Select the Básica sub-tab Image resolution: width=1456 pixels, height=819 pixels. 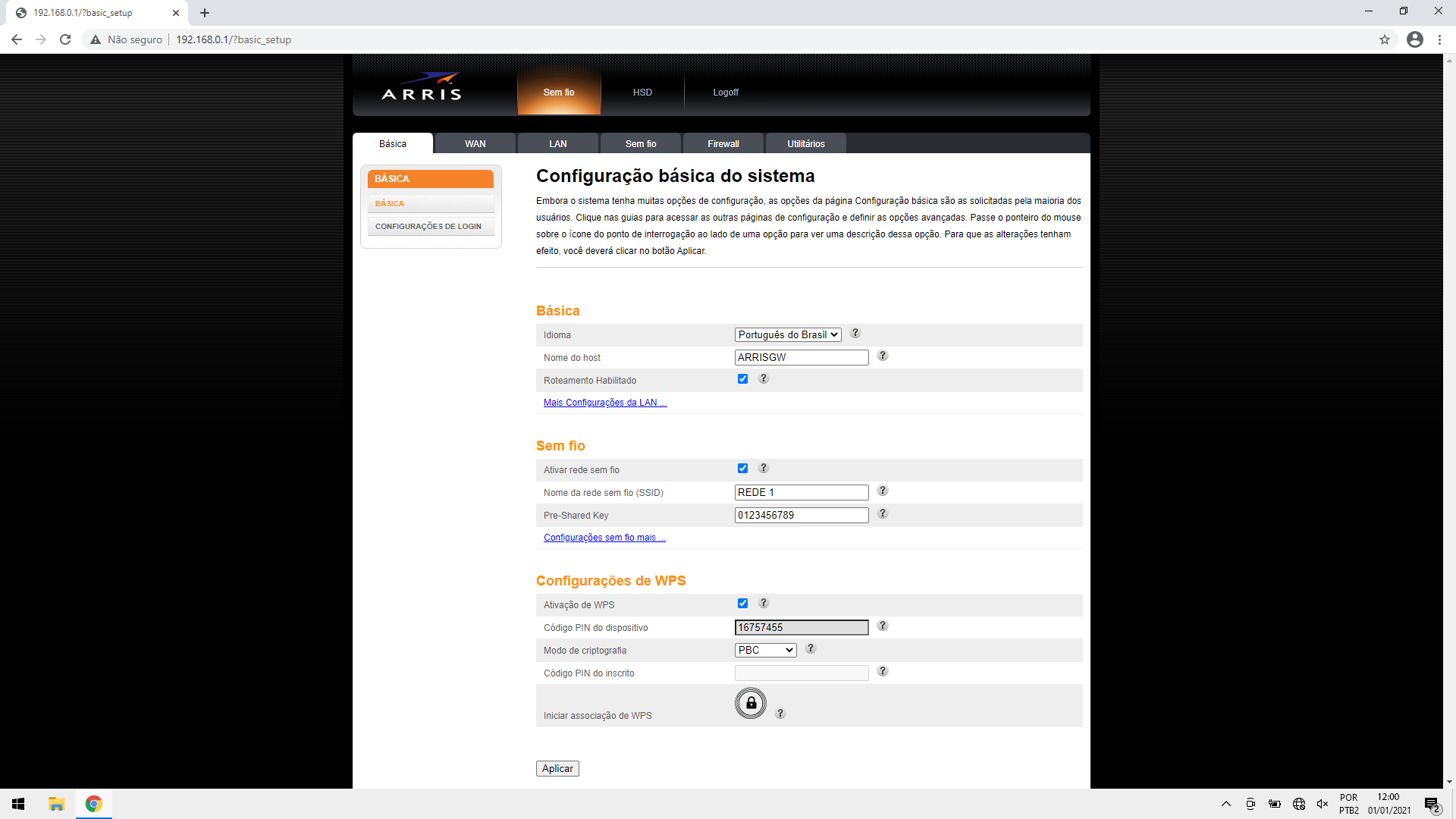pos(393,143)
